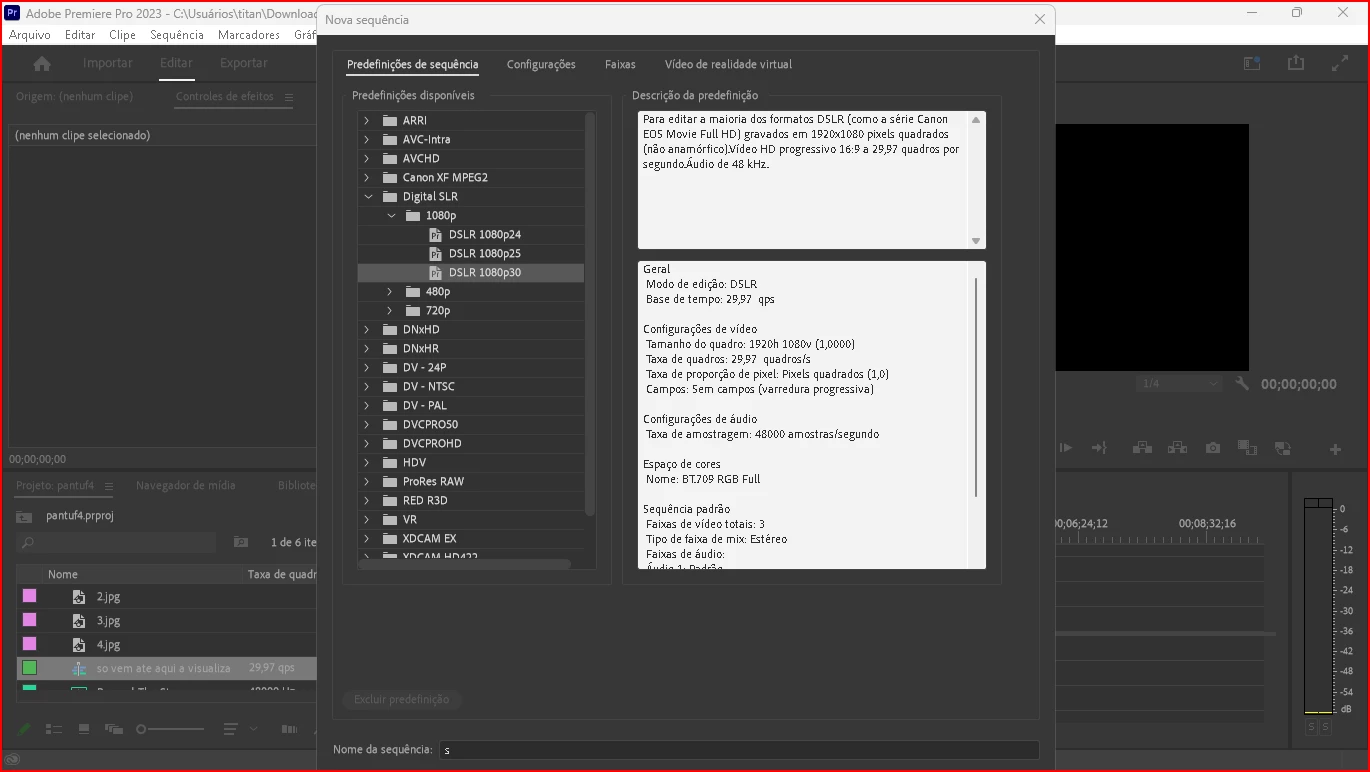The width and height of the screenshot is (1370, 772).
Task: Toggle the left Solo S button on audio meter
Action: tap(1311, 727)
